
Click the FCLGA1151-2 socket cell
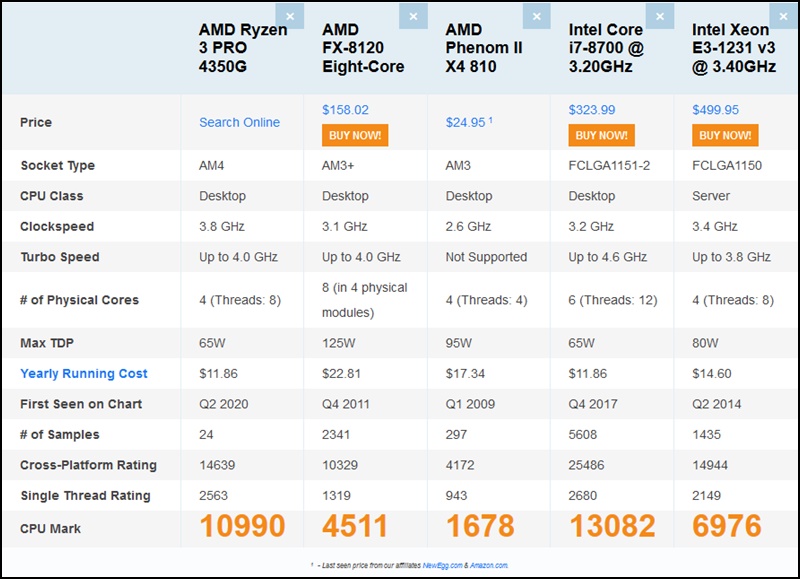click(x=609, y=166)
